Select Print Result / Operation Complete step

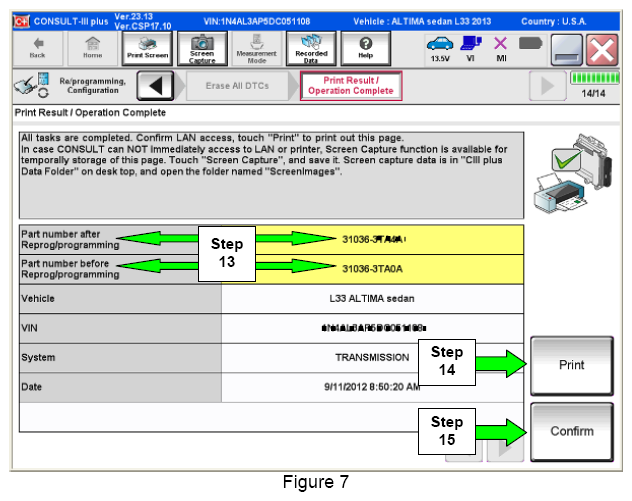coord(351,86)
